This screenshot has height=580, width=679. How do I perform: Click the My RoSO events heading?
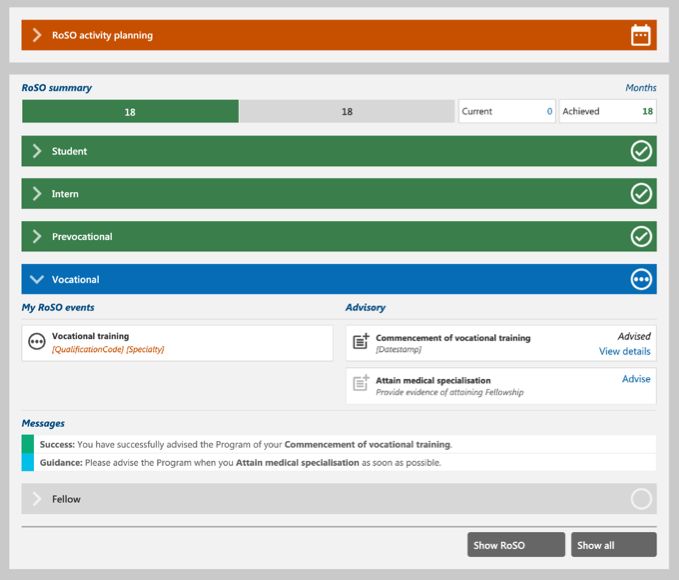click(58, 308)
